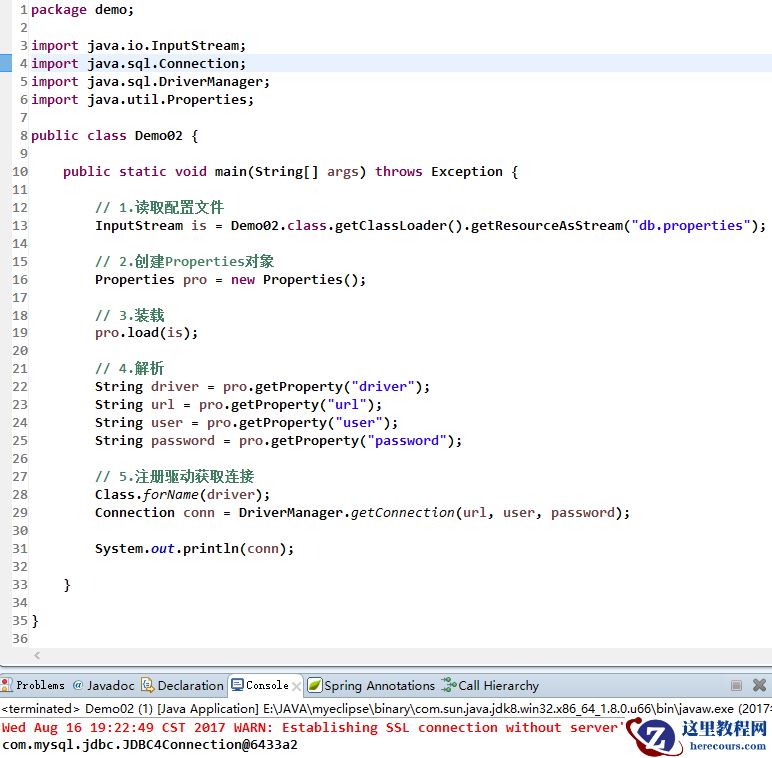This screenshot has width=772, height=758.
Task: Select the Console tab
Action: point(266,685)
